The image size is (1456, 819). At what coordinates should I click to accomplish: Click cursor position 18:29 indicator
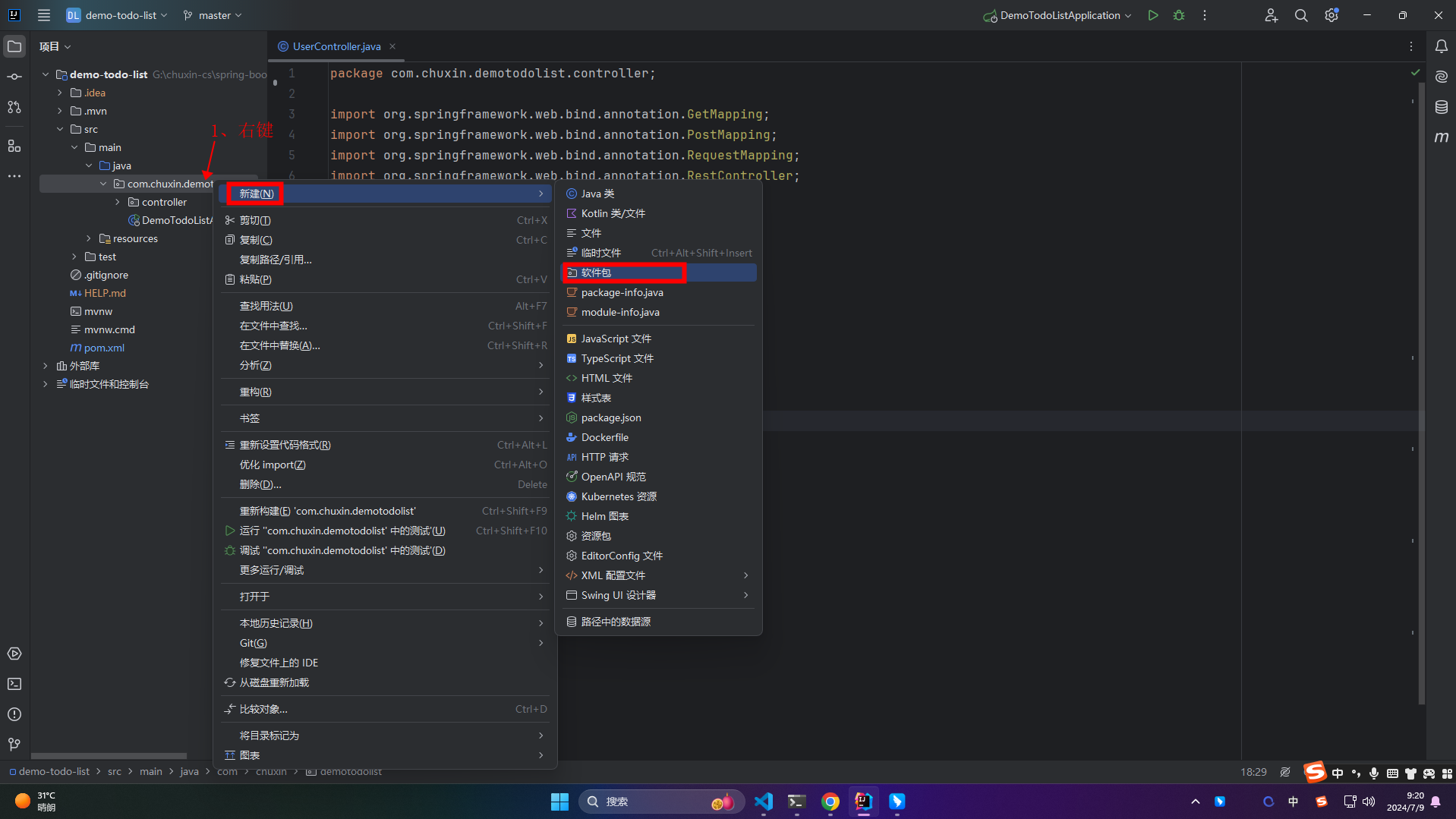pyautogui.click(x=1253, y=772)
